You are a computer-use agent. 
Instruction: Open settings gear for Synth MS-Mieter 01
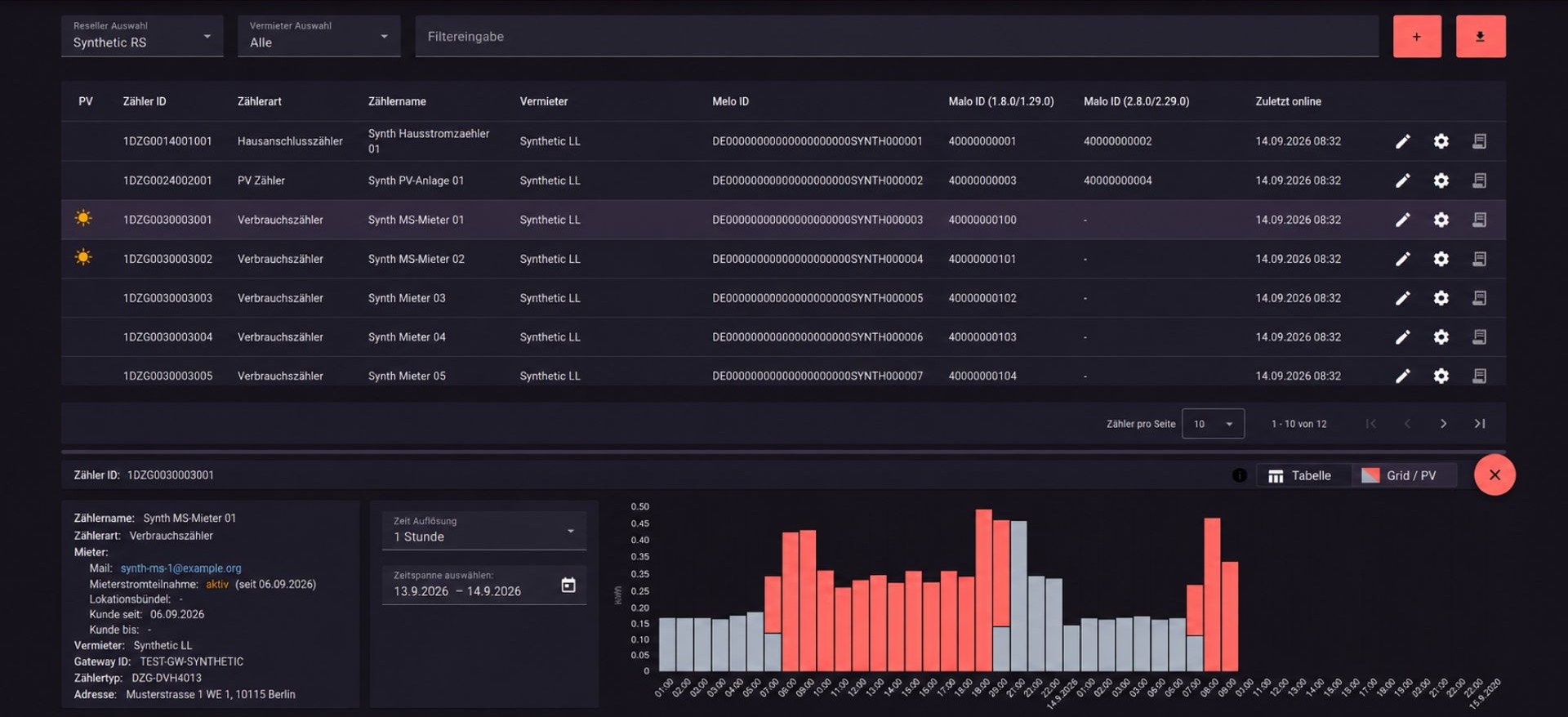[x=1441, y=220]
